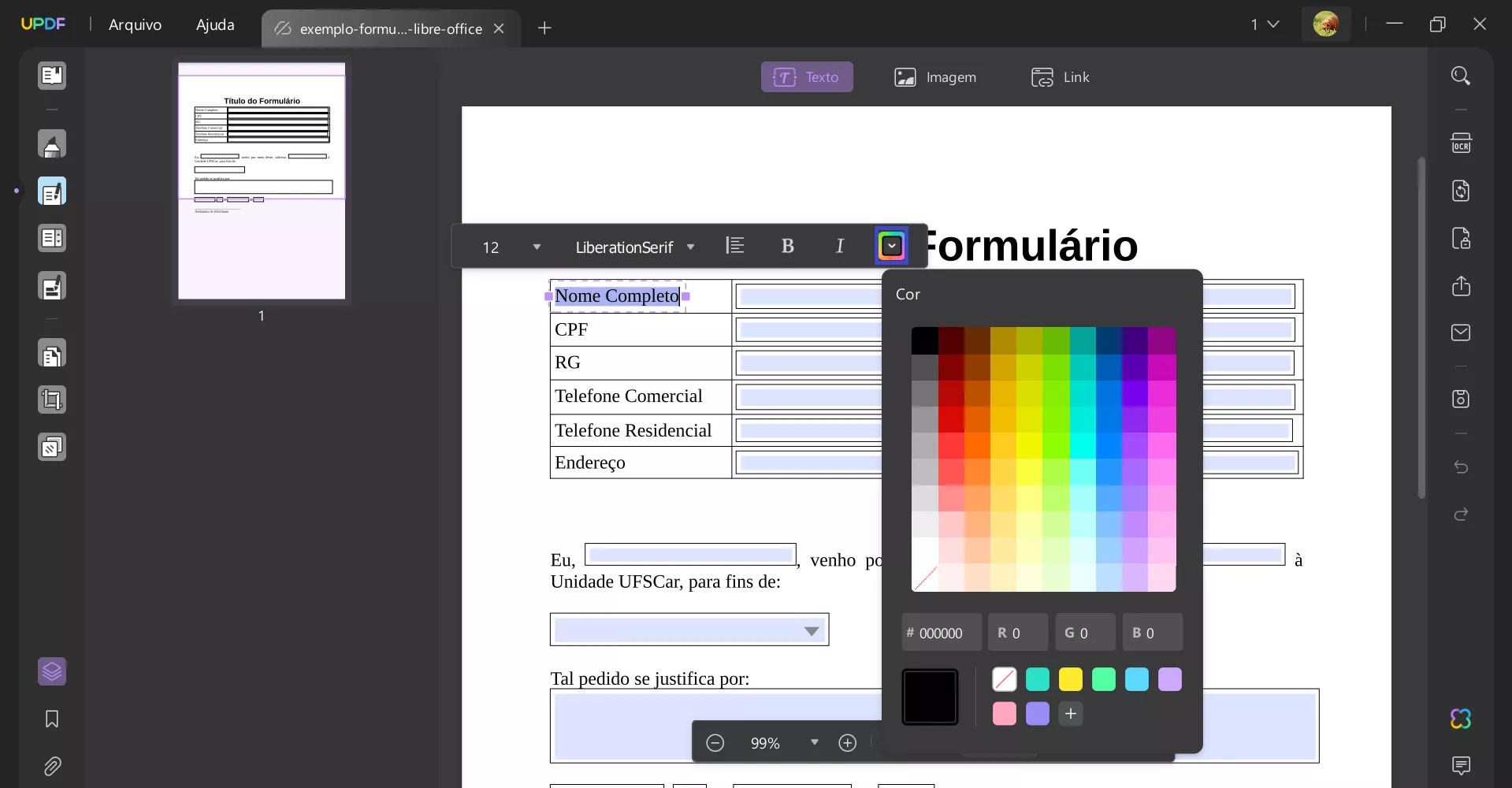This screenshot has height=788, width=1512.
Task: Click the Endereço label text
Action: pos(590,463)
